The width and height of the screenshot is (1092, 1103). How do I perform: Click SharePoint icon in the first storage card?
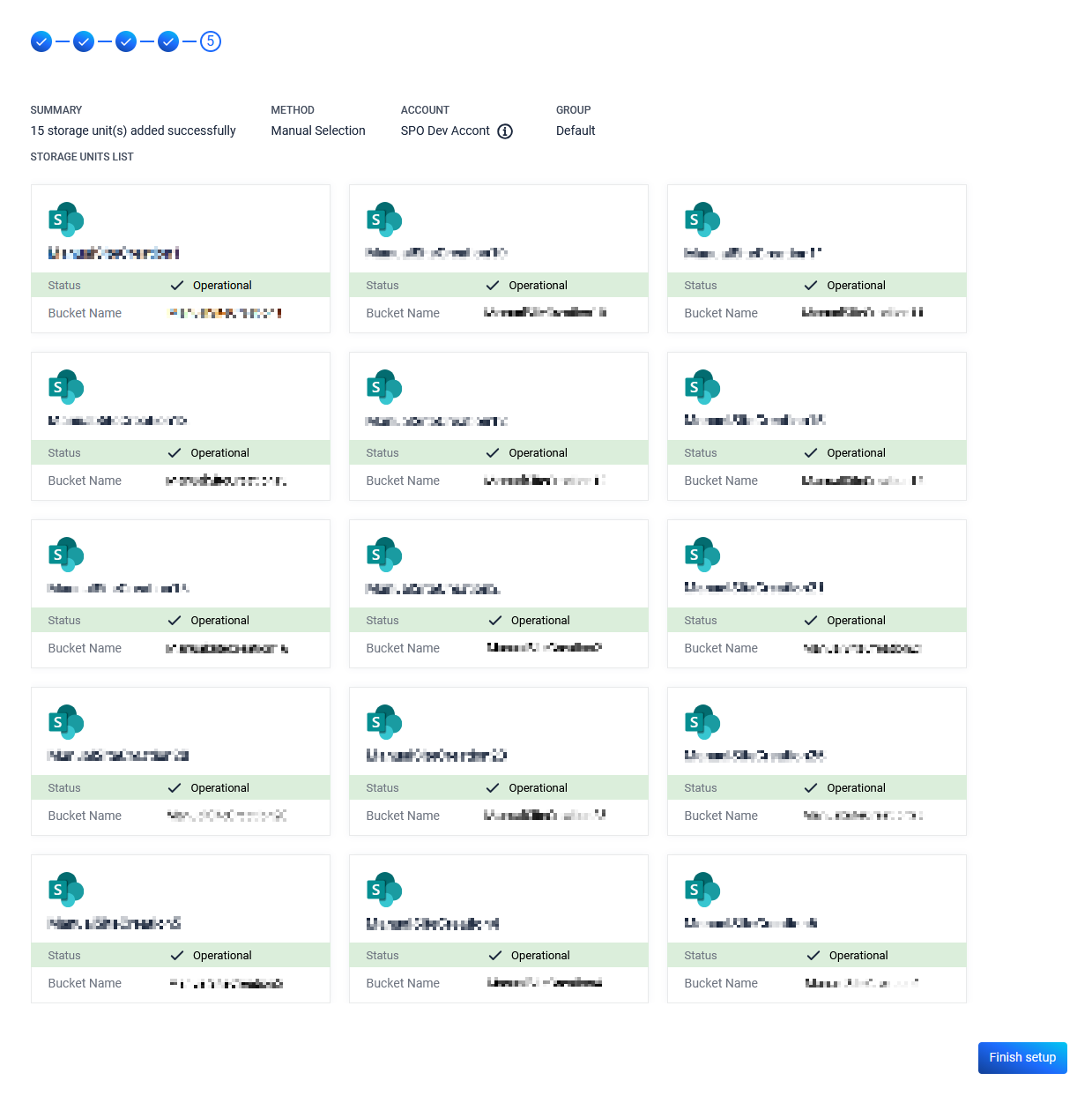tap(66, 220)
